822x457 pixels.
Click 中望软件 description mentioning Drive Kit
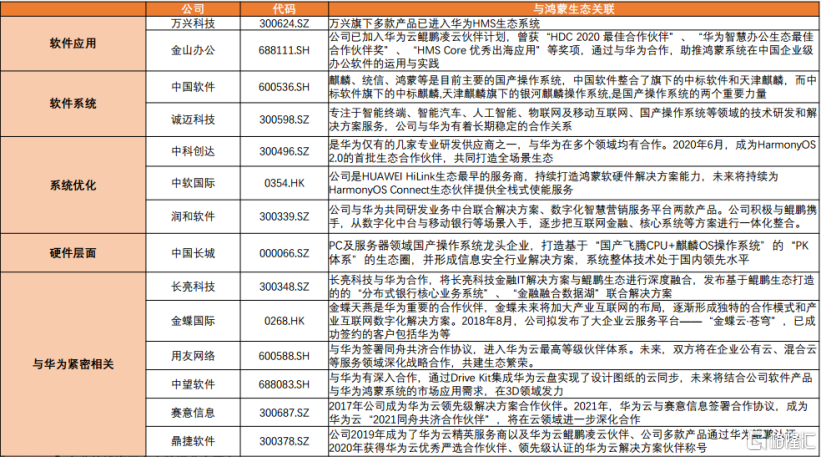(571, 384)
